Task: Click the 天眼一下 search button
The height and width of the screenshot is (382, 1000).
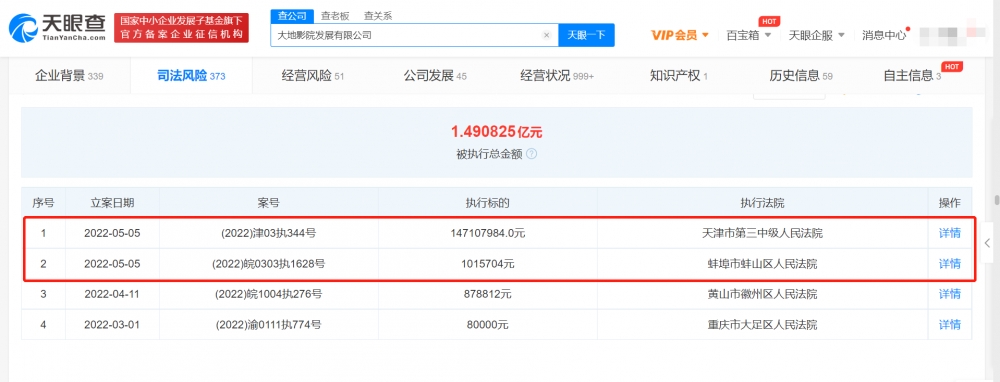Action: (x=586, y=35)
